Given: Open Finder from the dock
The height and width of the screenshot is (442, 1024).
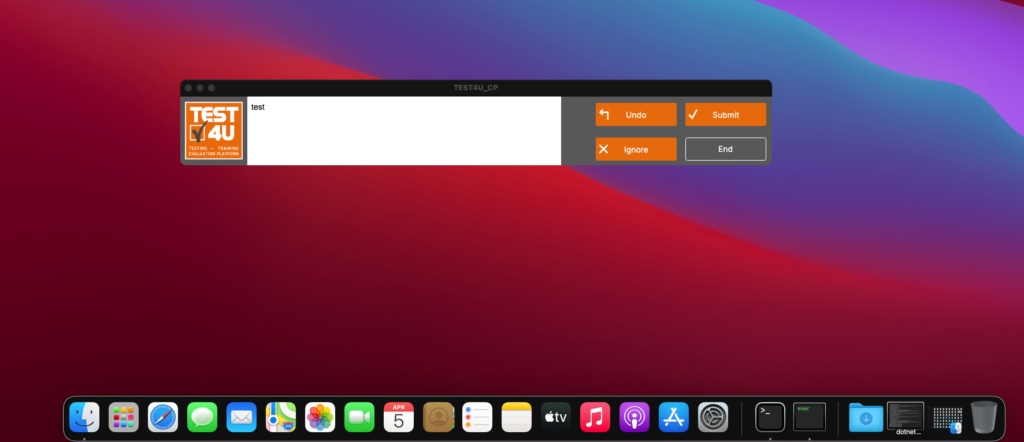Looking at the screenshot, I should click(x=84, y=417).
